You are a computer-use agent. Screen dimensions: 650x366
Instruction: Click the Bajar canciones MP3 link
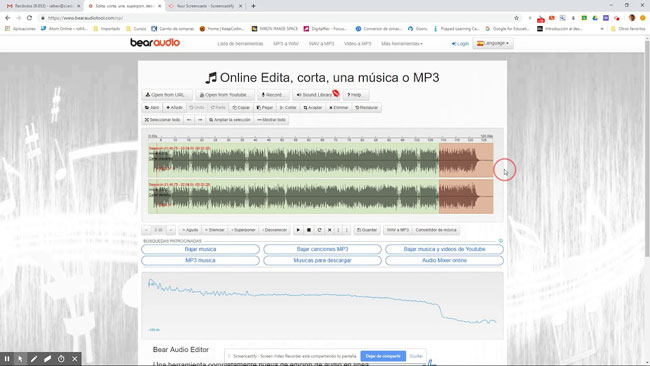coord(322,249)
